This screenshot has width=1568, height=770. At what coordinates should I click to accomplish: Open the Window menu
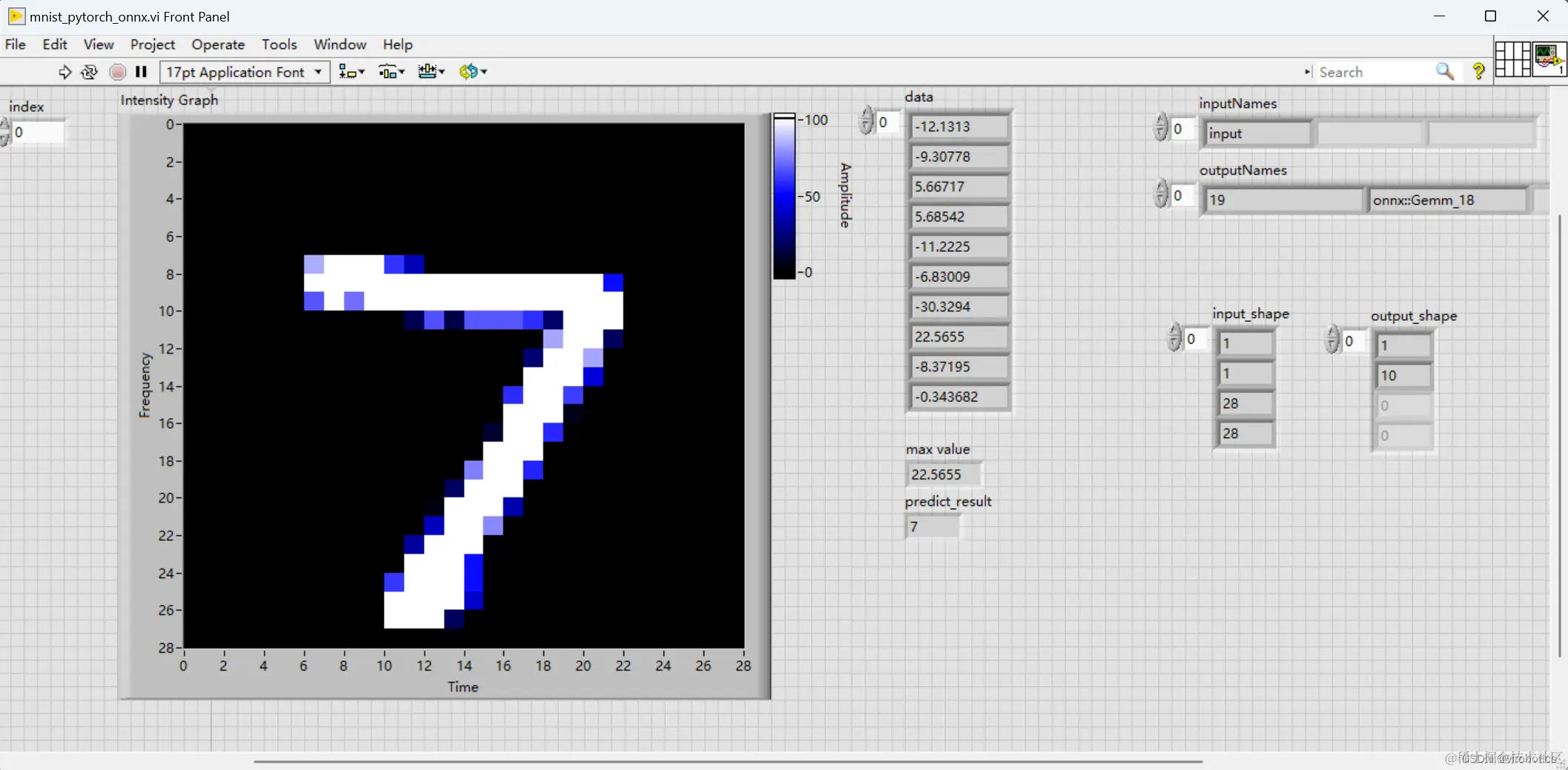point(340,44)
